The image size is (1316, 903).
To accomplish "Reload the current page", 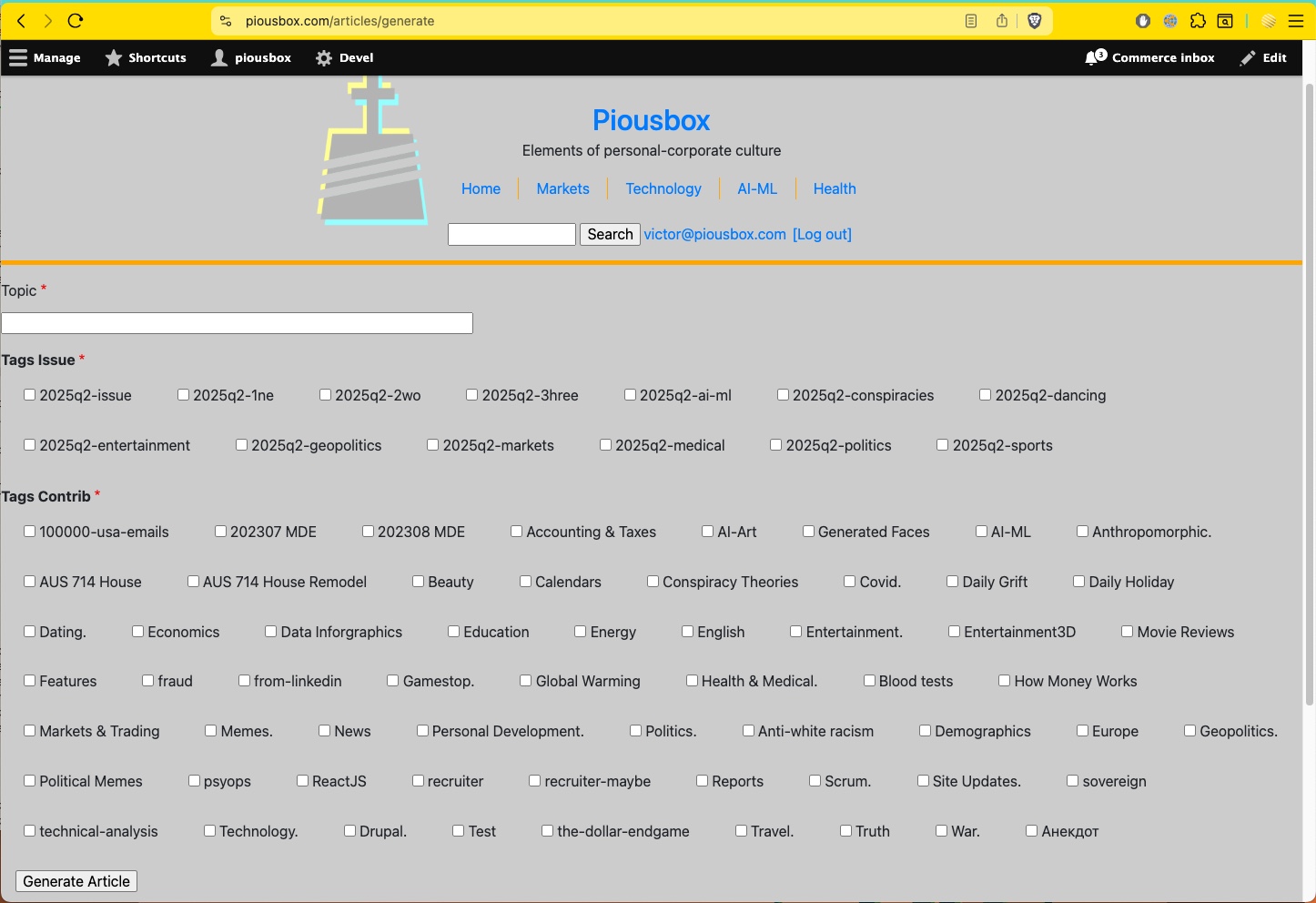I will 76,20.
